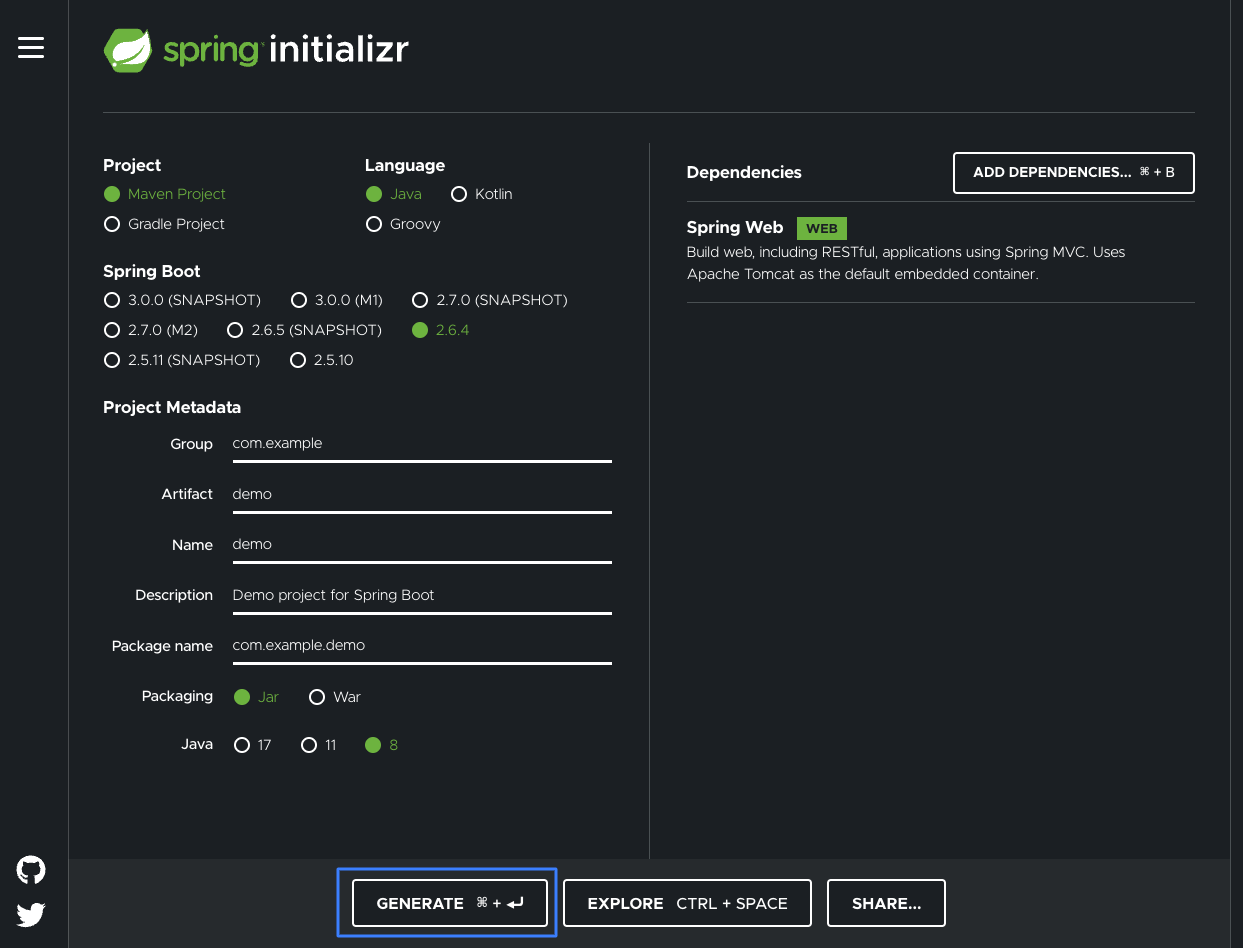Click the Spring Web dependency title
This screenshot has width=1243, height=948.
[735, 228]
